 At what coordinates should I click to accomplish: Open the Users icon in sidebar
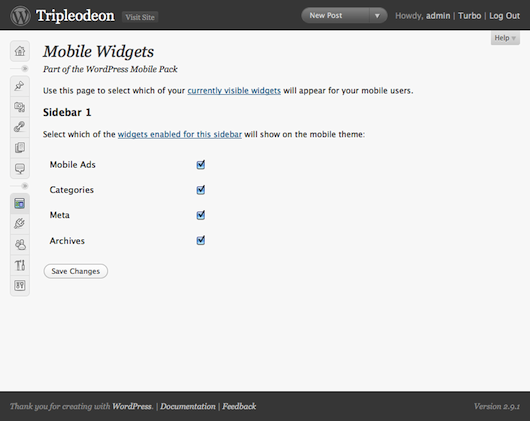pos(20,244)
